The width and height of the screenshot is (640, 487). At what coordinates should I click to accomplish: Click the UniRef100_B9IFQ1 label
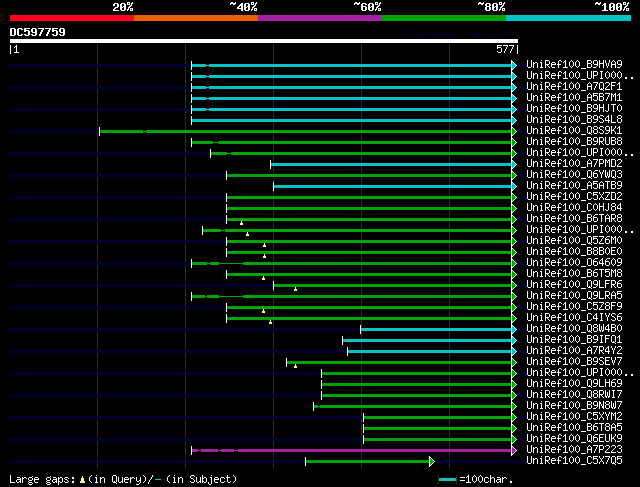tap(574, 340)
